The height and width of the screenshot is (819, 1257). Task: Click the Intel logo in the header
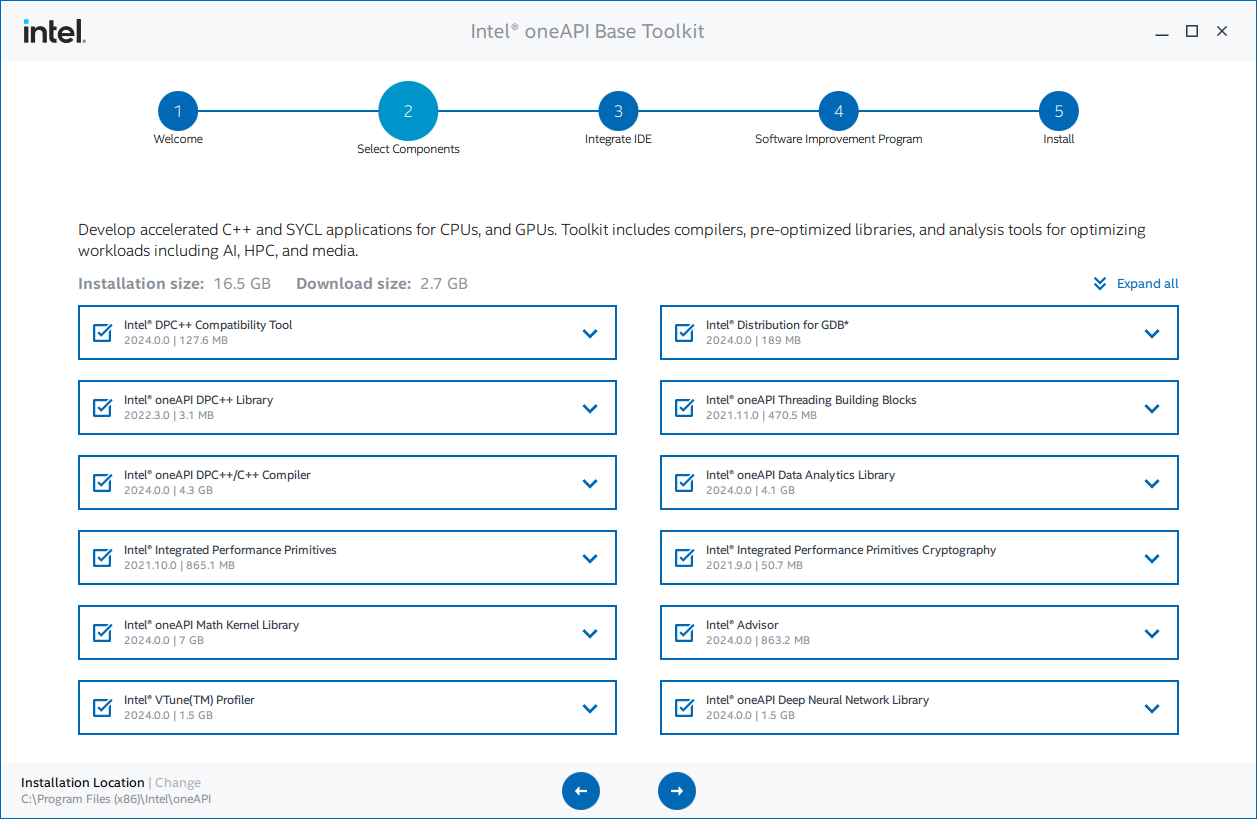(54, 32)
